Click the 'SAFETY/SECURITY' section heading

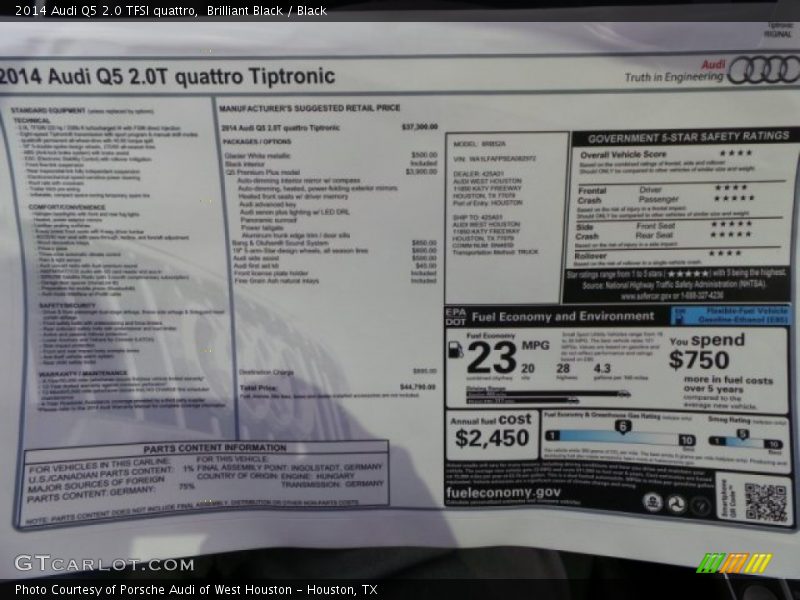tap(65, 305)
